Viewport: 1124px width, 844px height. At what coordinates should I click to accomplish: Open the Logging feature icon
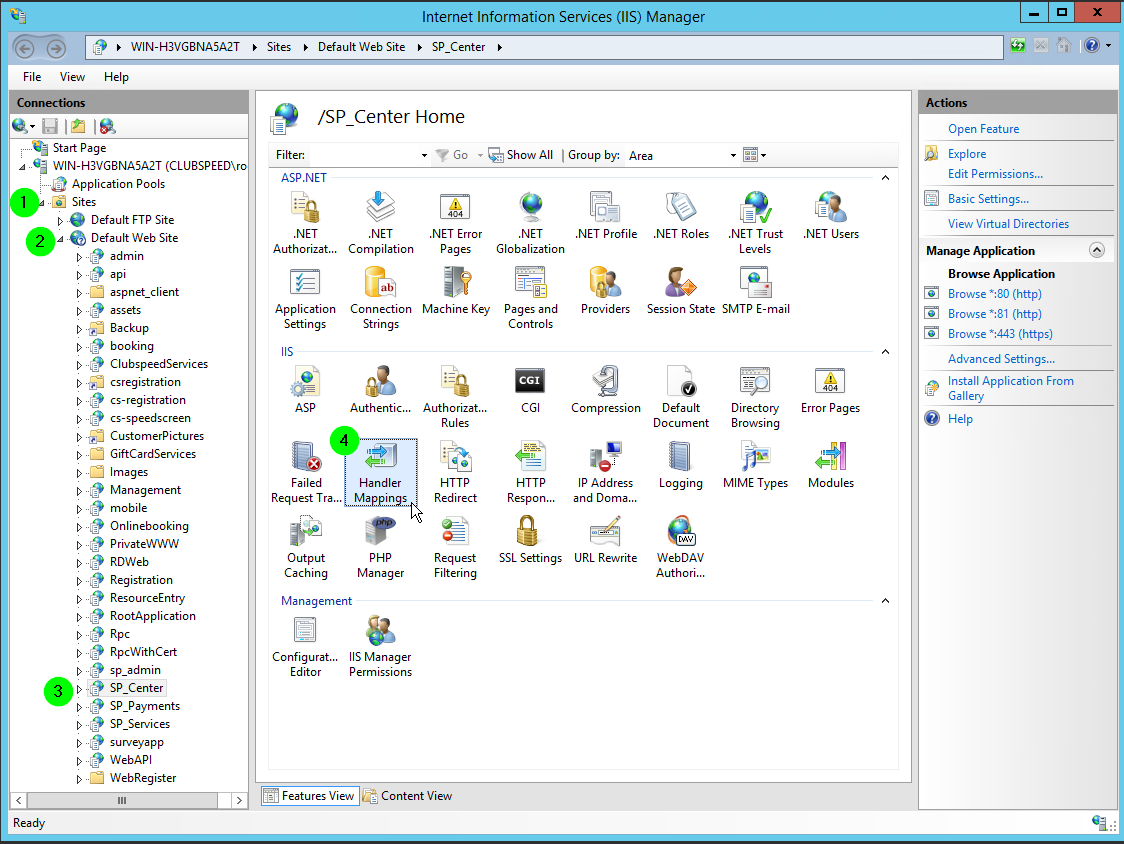pos(680,465)
